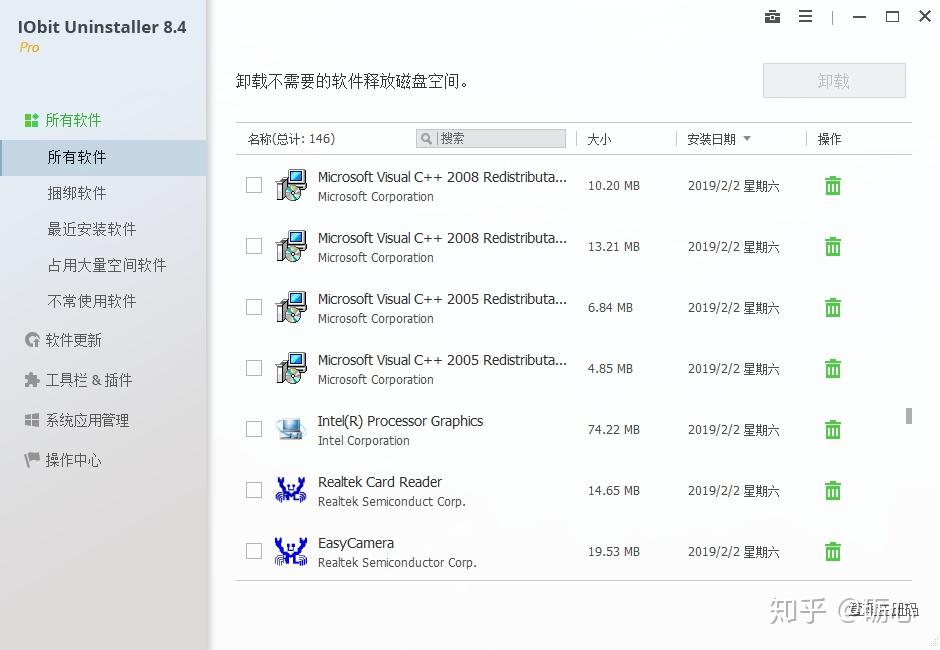Toggle the 安装日期 sort arrow
The width and height of the screenshot is (940, 650).
pyautogui.click(x=747, y=139)
